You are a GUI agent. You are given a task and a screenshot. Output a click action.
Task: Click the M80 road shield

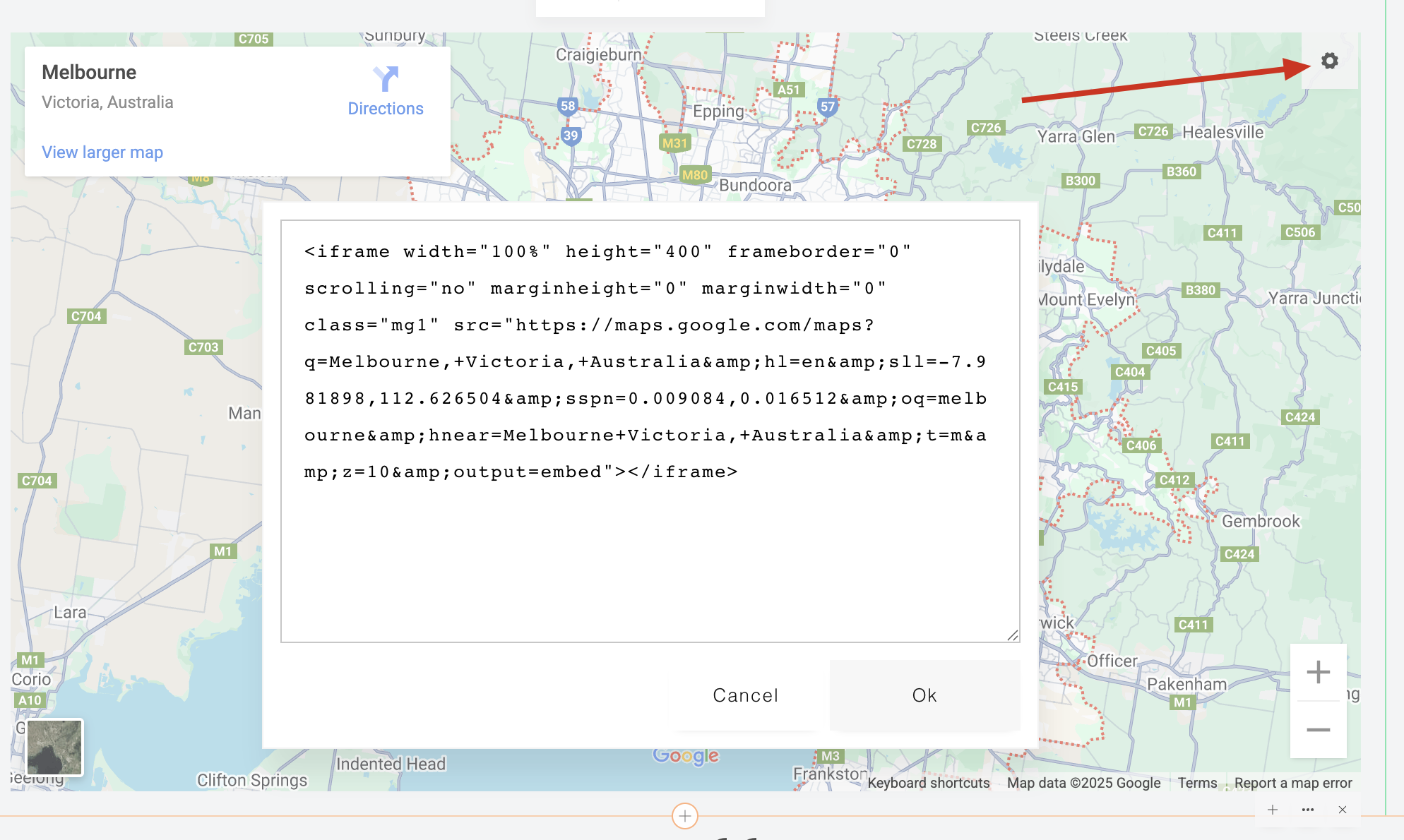tap(695, 175)
